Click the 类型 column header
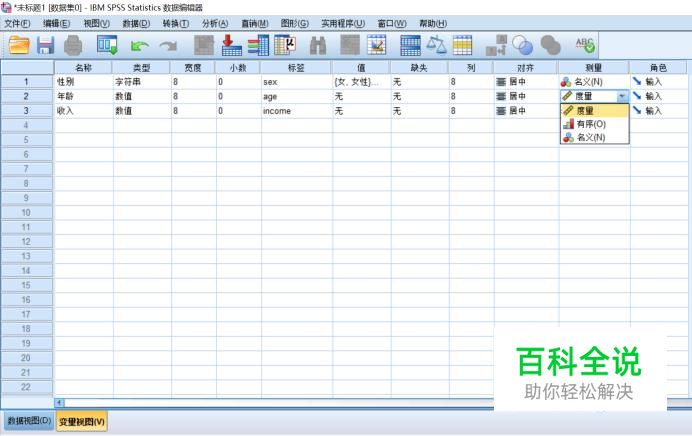Viewport: 692px width, 436px height. tap(141, 68)
